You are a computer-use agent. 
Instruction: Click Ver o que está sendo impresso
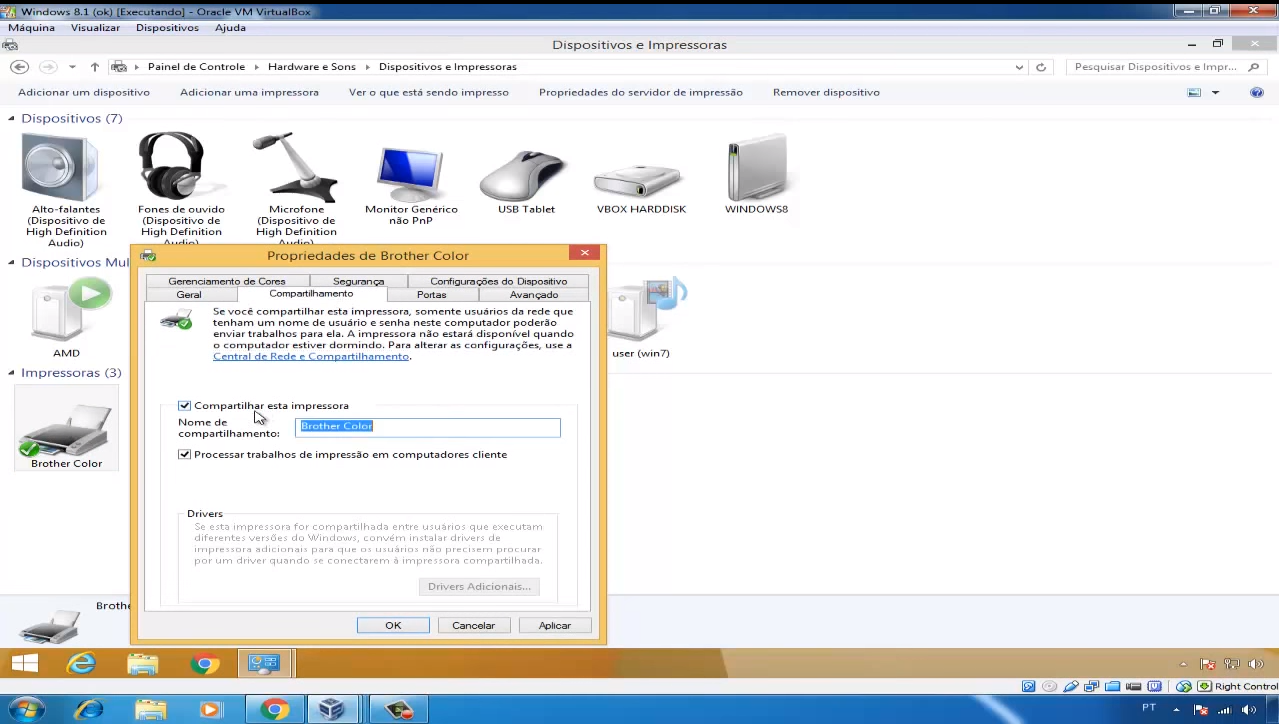click(x=428, y=92)
